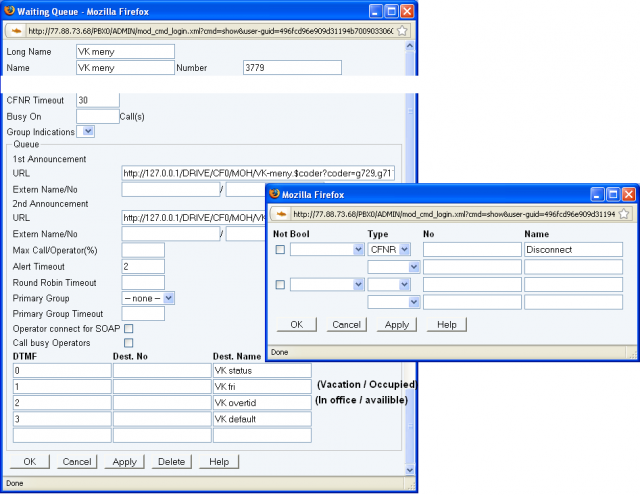640x496 pixels.
Task: Click the Round Robin Timeout field
Action: point(143,282)
